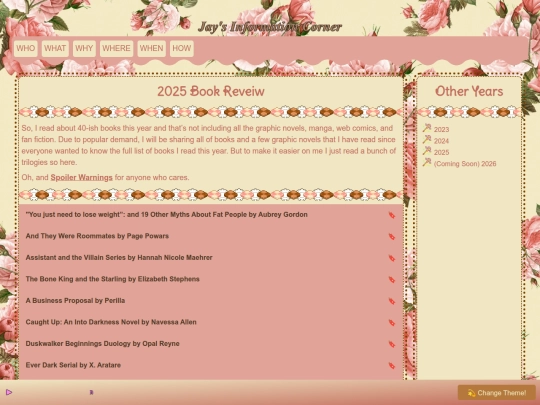Expand A Business Proposal by Perilla review
The height and width of the screenshot is (405, 540).
coord(211,301)
